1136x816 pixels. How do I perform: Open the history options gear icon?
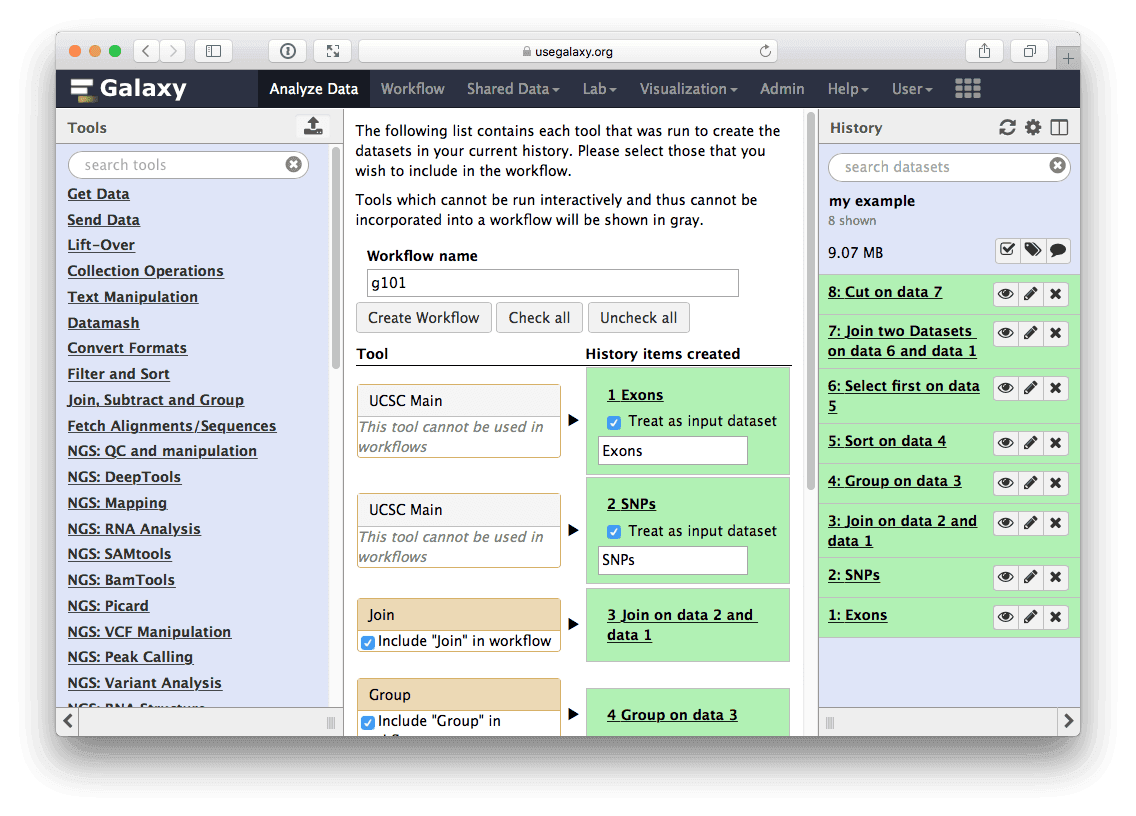[1034, 127]
